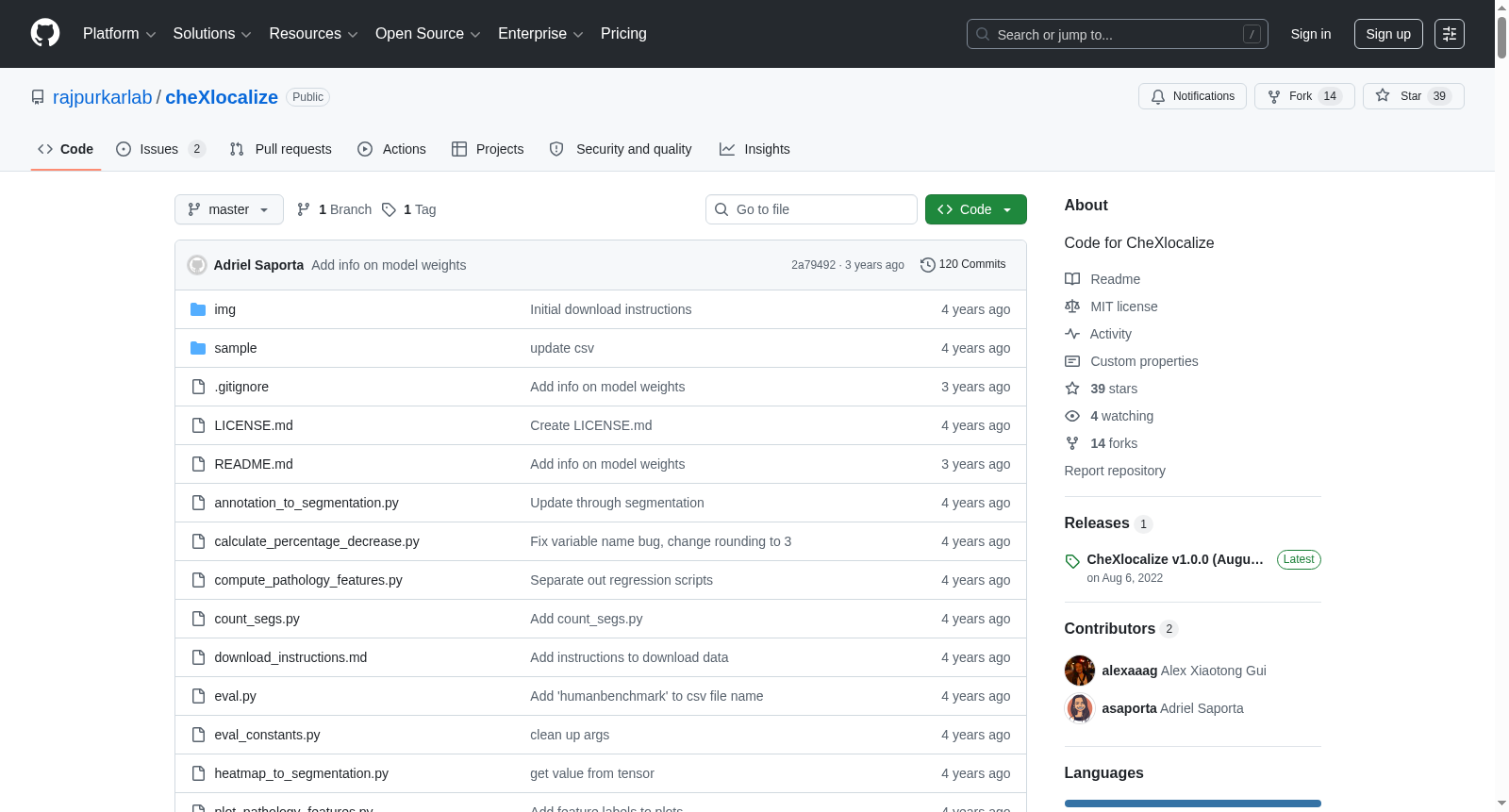1509x812 pixels.
Task: Expand the Platform menu
Action: coord(120,34)
